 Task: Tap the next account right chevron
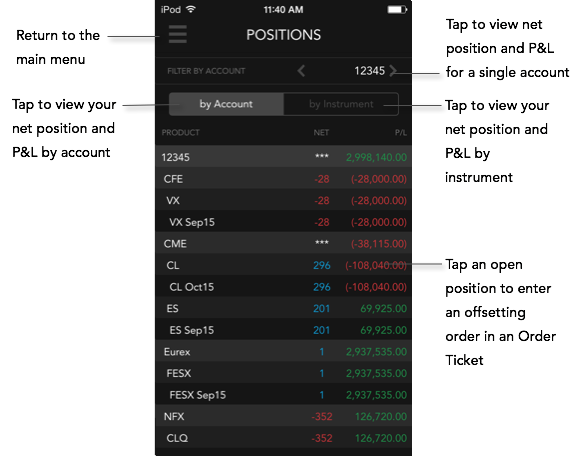click(392, 70)
